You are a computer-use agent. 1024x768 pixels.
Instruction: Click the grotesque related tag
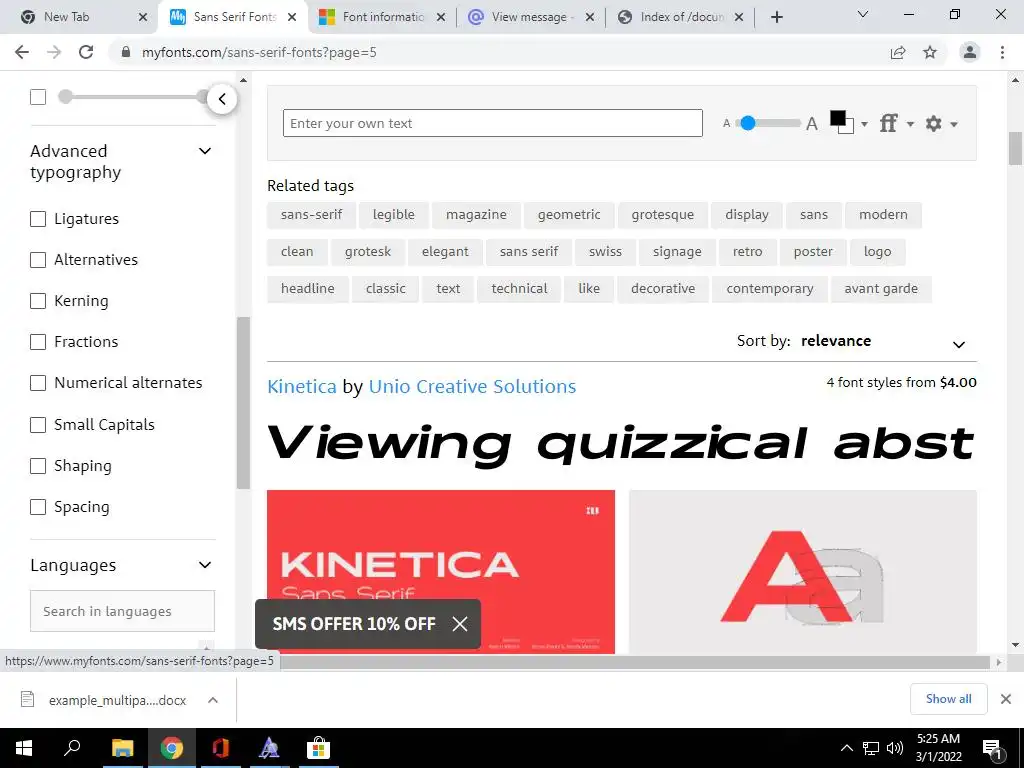[x=662, y=215]
